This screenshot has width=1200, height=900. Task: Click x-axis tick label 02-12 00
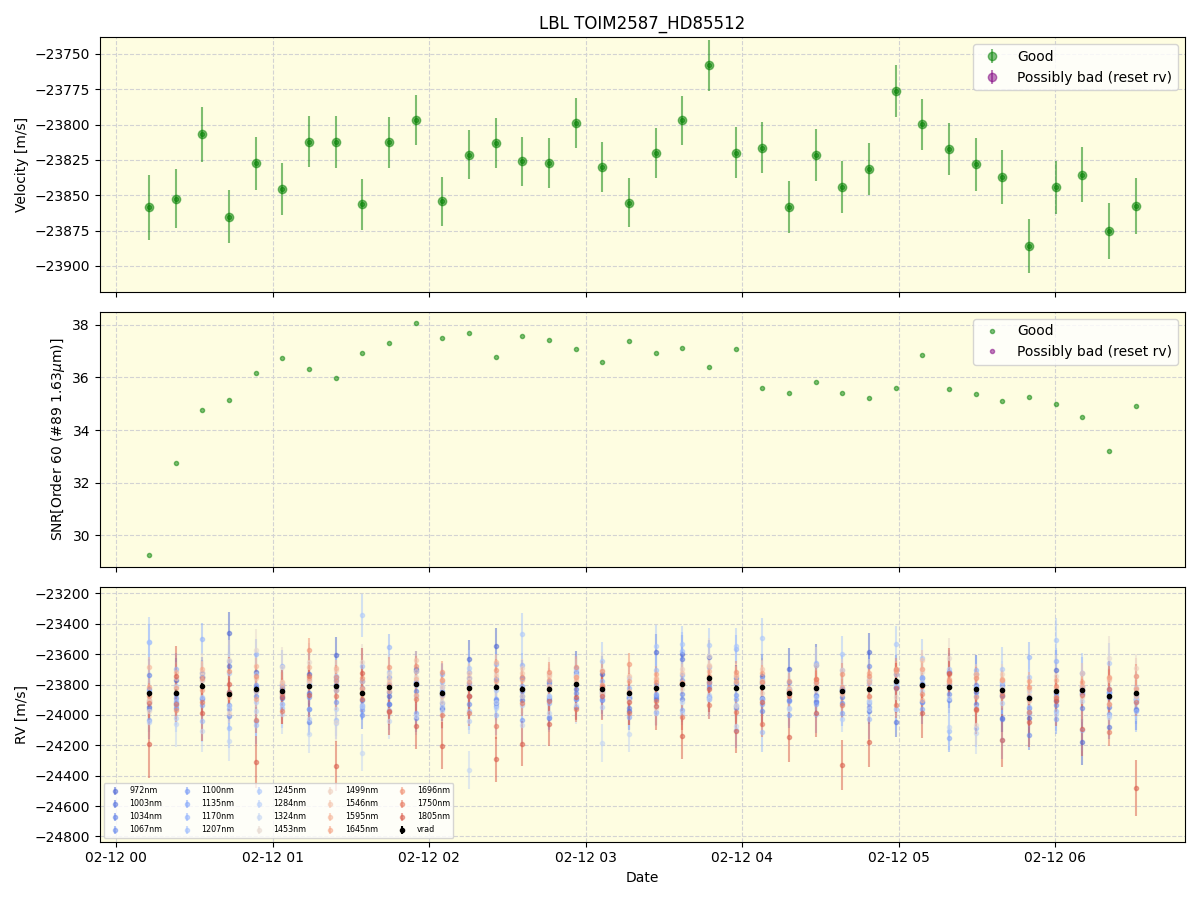coord(116,857)
